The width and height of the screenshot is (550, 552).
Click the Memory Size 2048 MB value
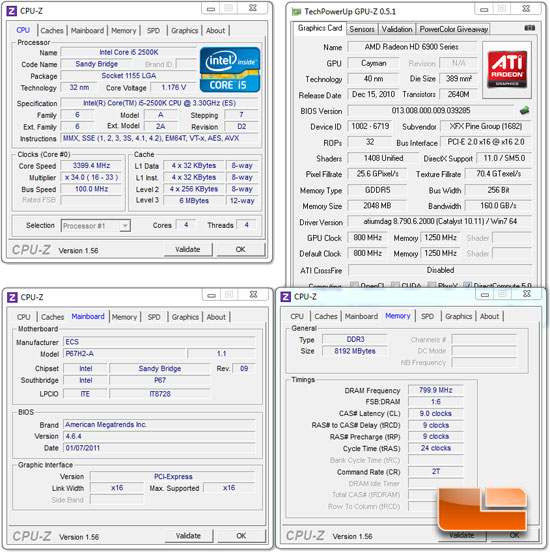[377, 205]
